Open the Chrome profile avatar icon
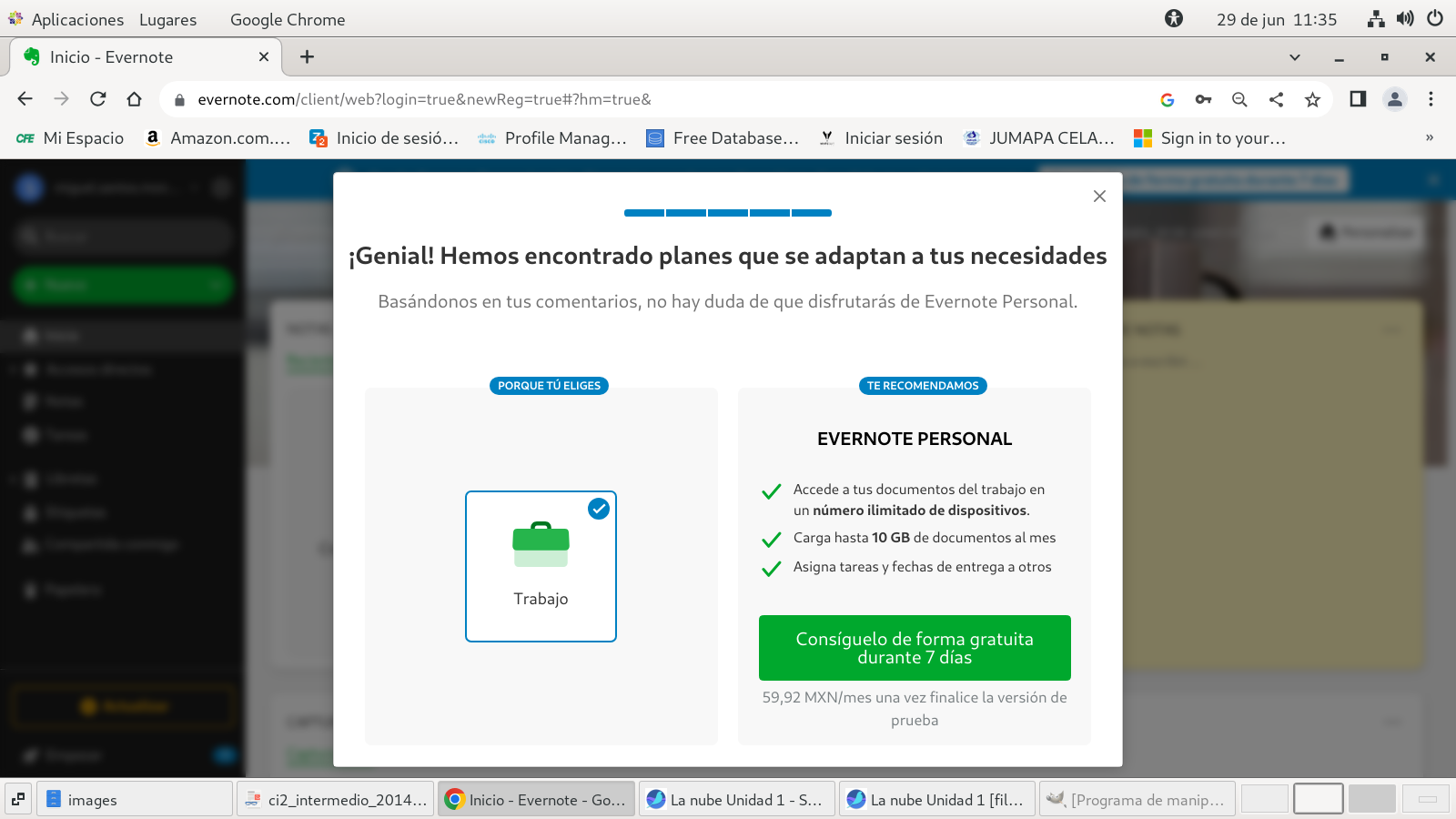Screen dimensions: 1456x819 (1394, 99)
